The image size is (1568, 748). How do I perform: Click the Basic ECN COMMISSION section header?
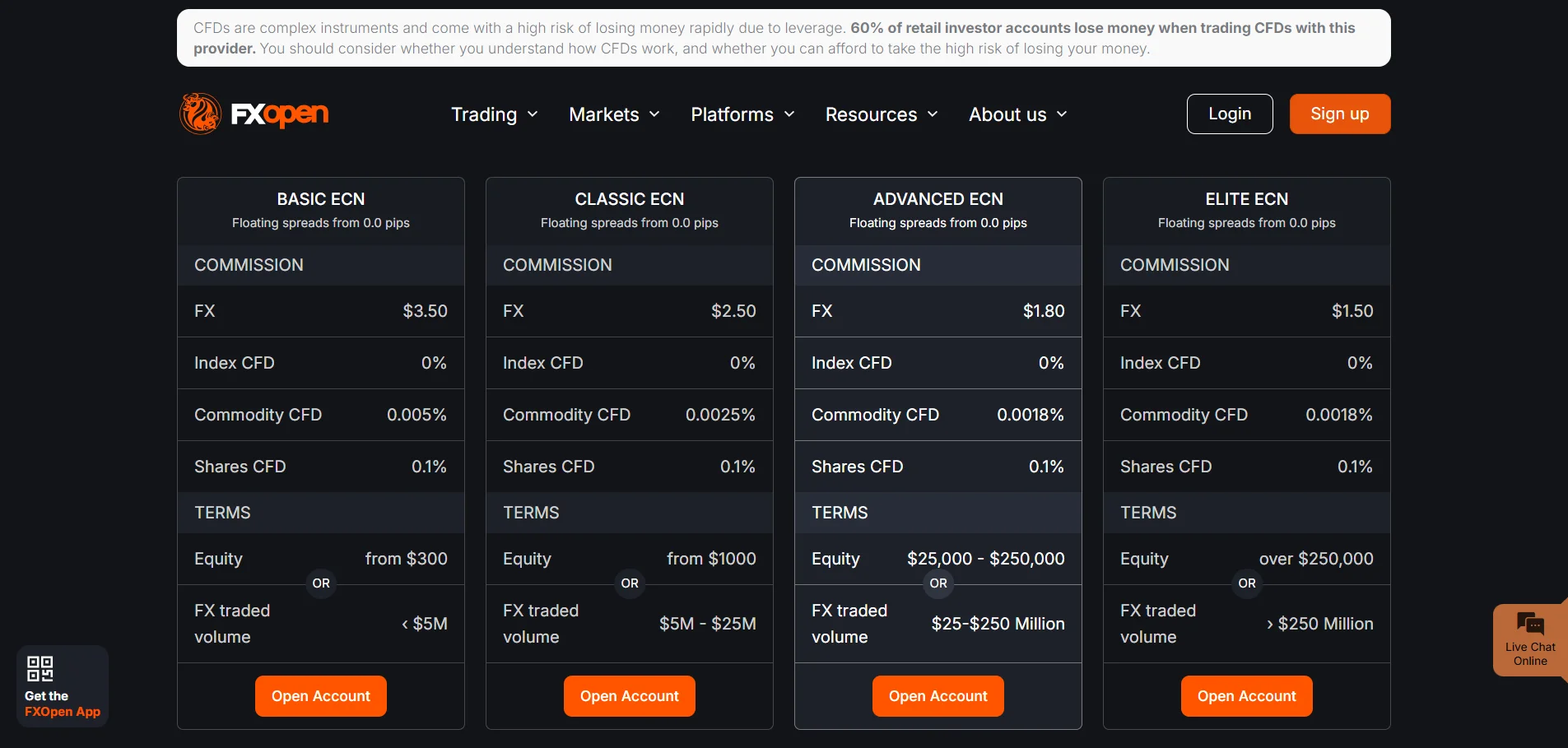coord(321,265)
